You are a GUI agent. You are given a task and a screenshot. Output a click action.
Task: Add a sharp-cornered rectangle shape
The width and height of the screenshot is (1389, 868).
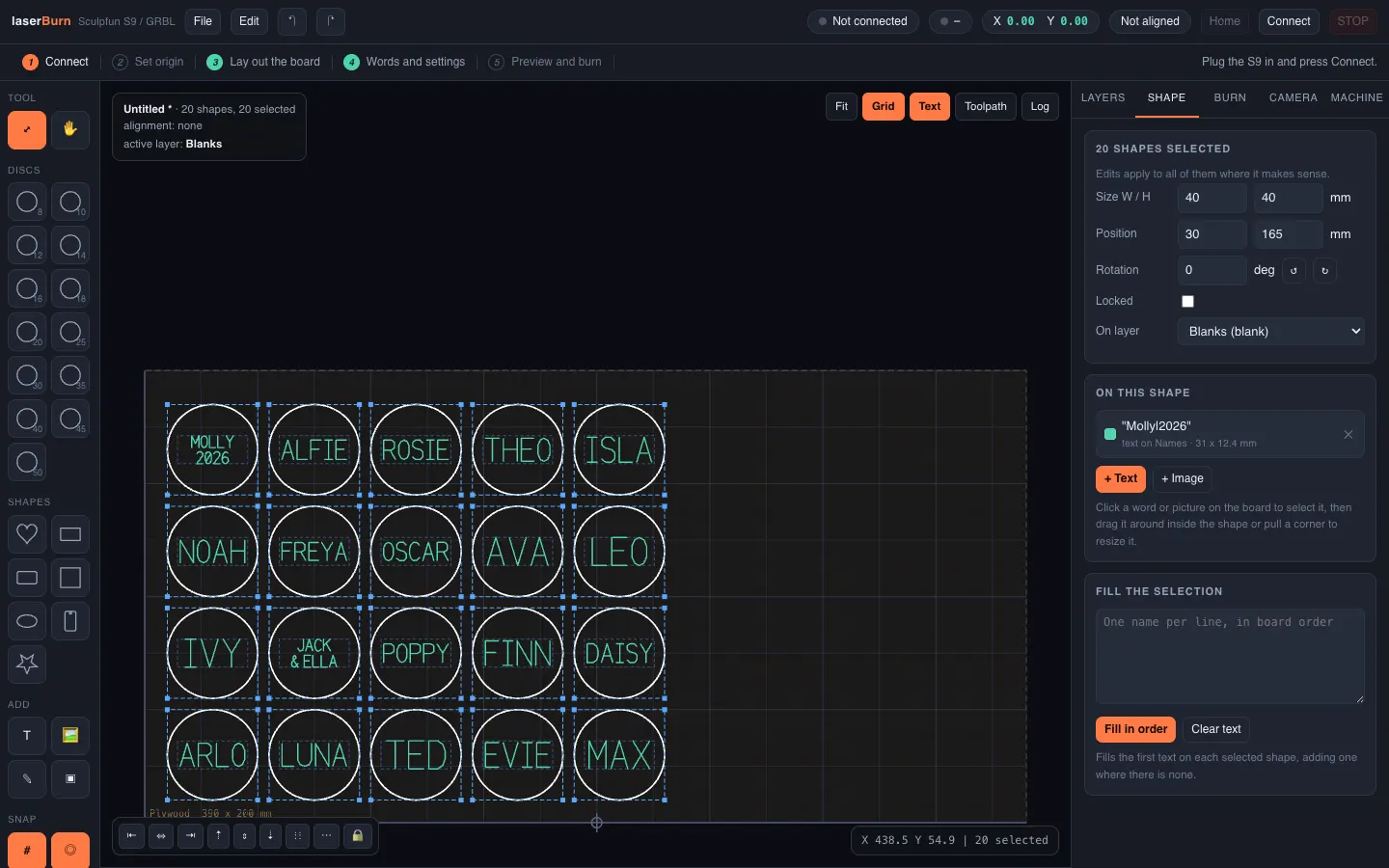point(70,534)
